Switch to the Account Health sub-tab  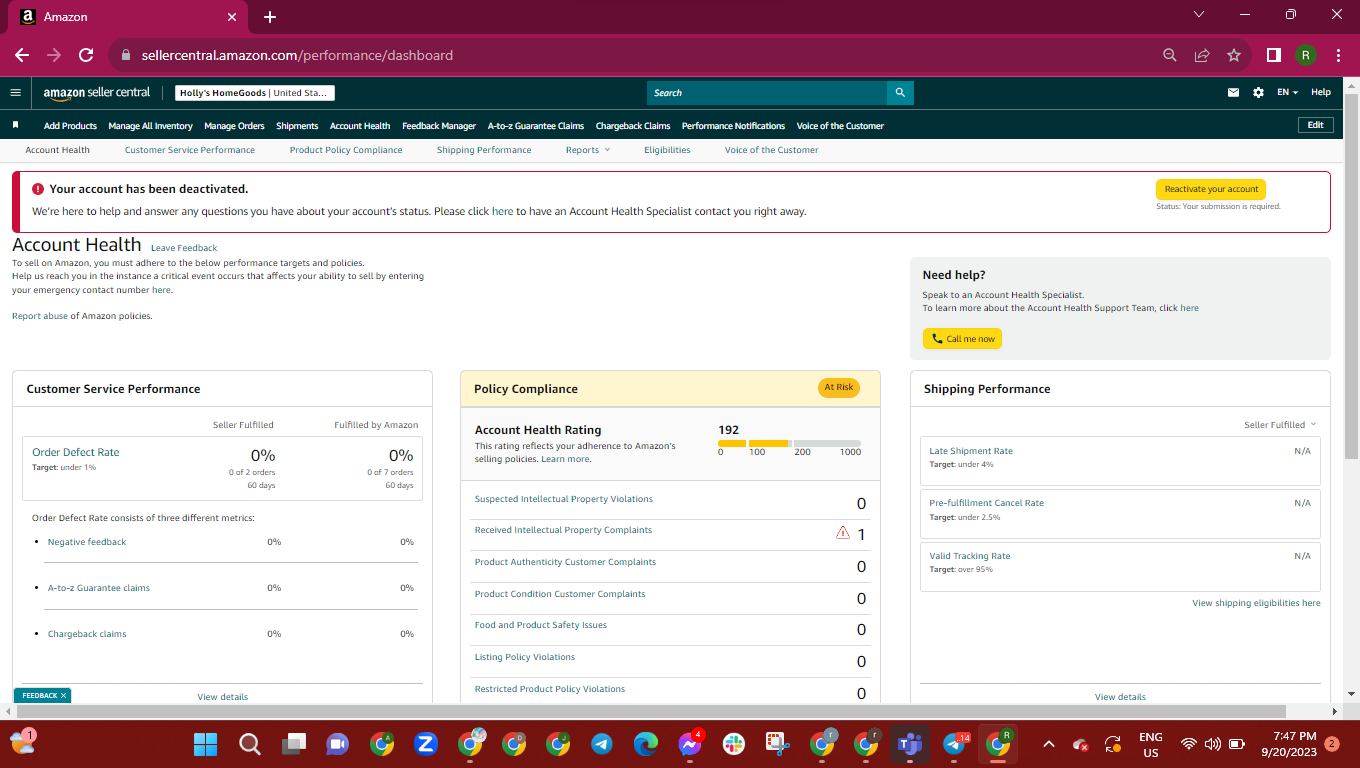pyautogui.click(x=58, y=150)
